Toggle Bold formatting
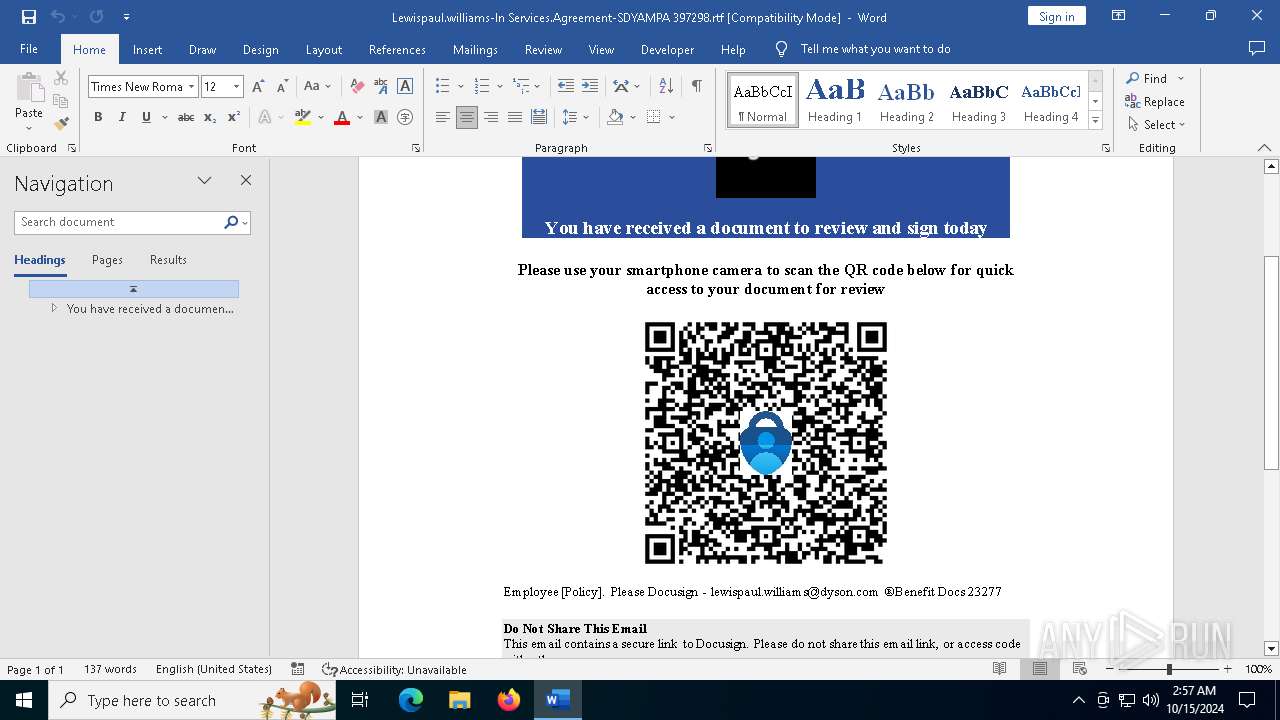Viewport: 1280px width, 720px height. click(98, 117)
